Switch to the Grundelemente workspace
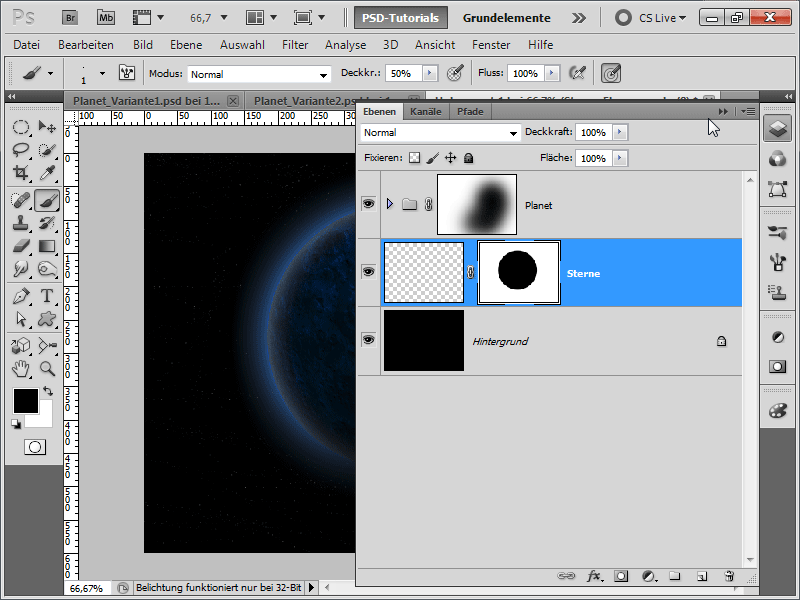The height and width of the screenshot is (600, 800). [506, 18]
